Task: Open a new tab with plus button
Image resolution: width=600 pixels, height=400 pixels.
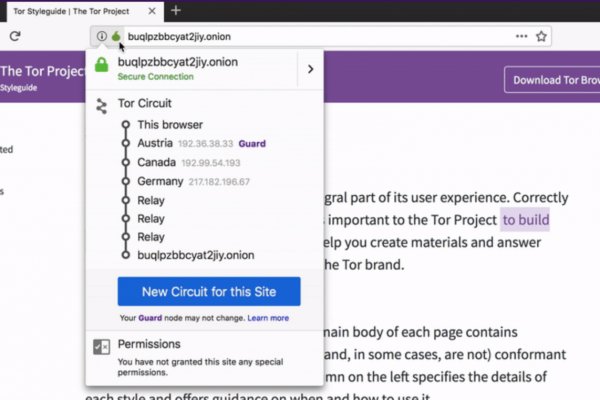Action: tap(176, 10)
